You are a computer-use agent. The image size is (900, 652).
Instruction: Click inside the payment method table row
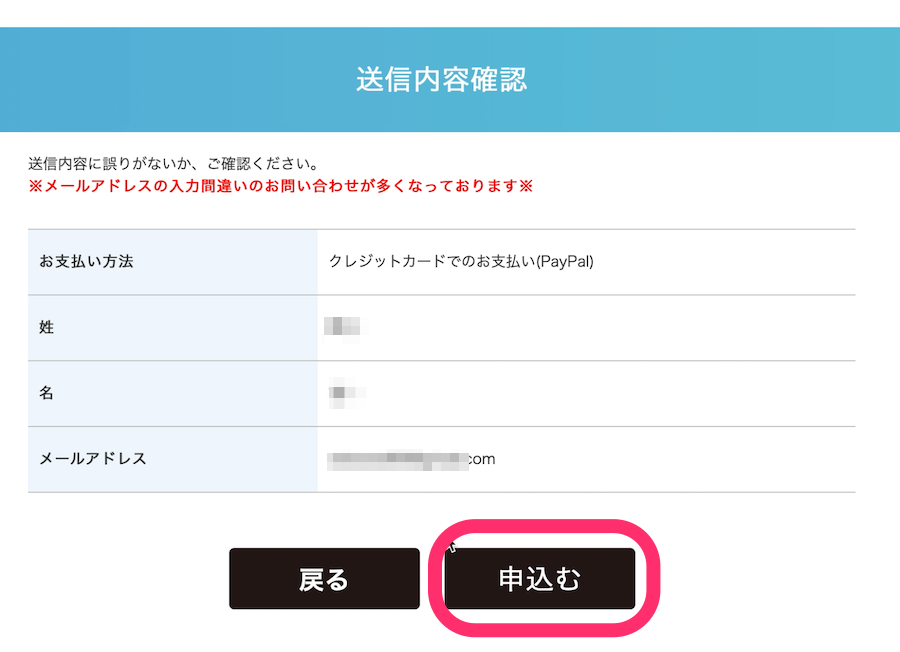pyautogui.click(x=600, y=262)
